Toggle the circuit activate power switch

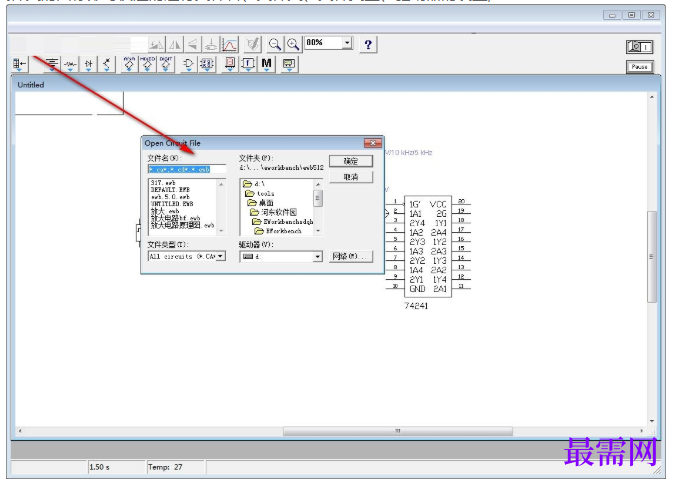tap(639, 47)
